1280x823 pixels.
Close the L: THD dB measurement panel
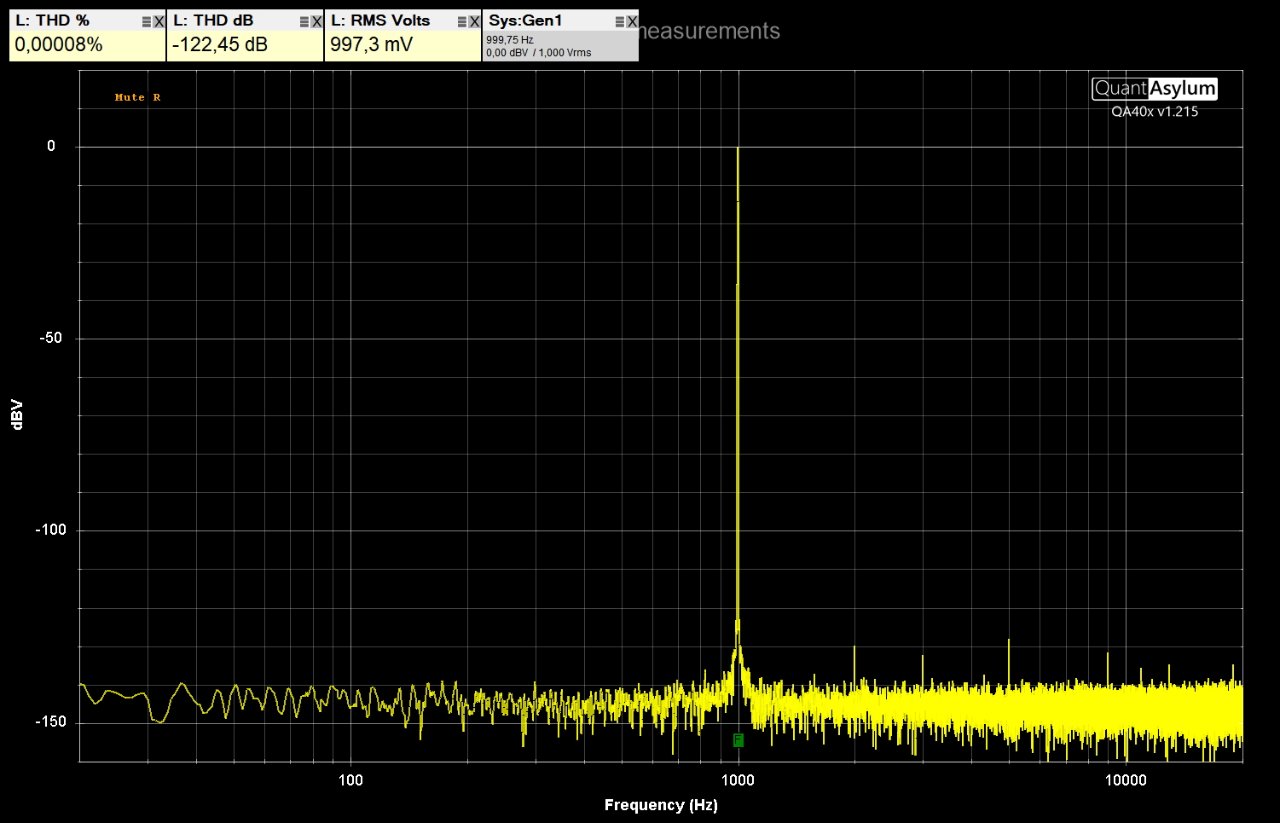[x=316, y=21]
